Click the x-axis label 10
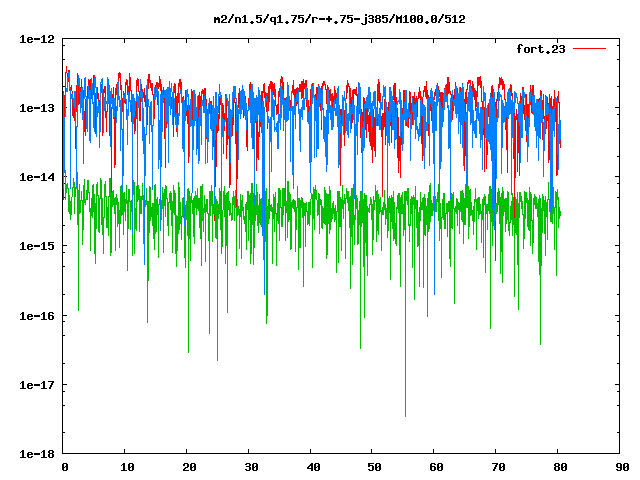This screenshot has width=640, height=480. [x=127, y=467]
